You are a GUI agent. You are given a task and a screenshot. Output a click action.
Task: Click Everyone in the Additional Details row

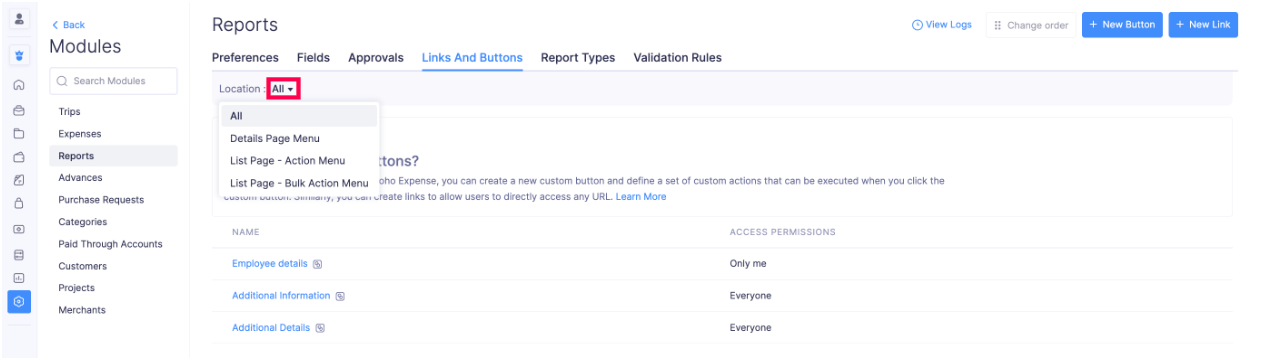751,328
